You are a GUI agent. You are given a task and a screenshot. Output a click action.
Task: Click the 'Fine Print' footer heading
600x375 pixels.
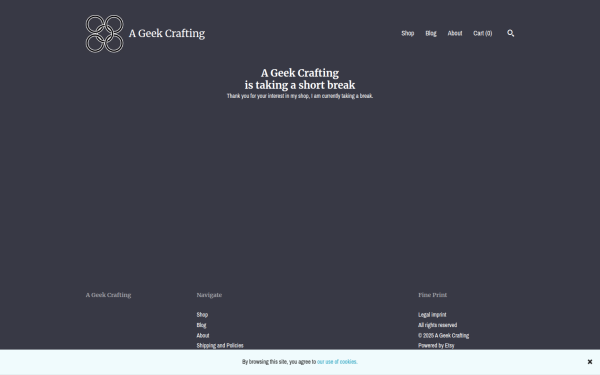(432, 295)
